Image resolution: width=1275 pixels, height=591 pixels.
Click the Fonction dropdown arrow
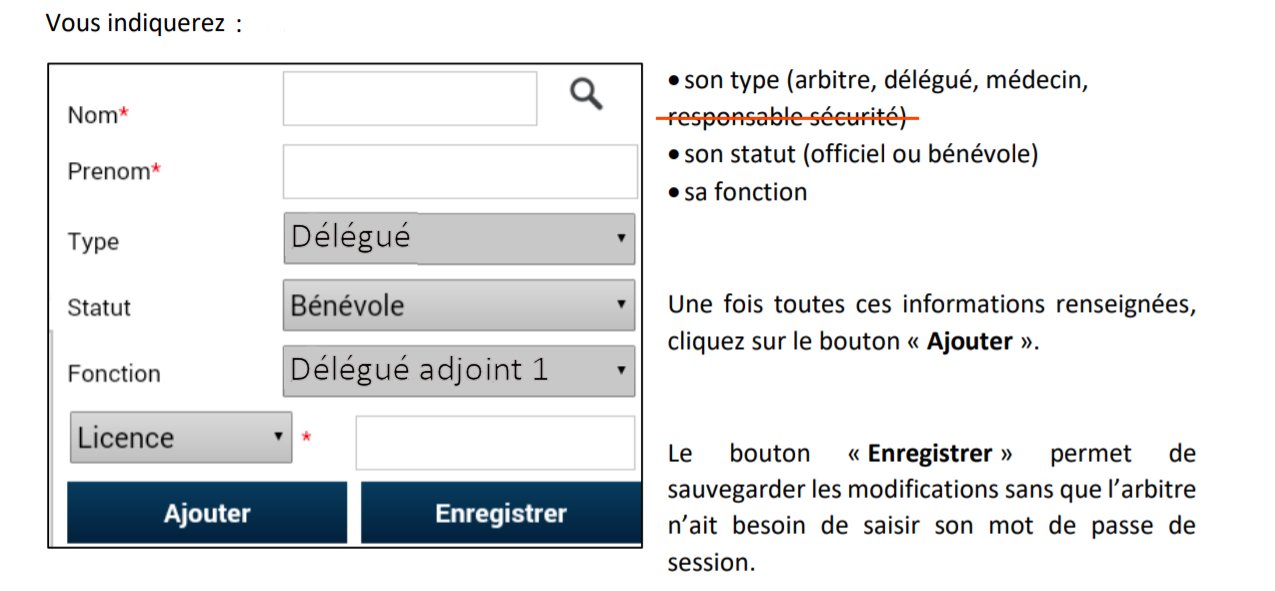621,370
